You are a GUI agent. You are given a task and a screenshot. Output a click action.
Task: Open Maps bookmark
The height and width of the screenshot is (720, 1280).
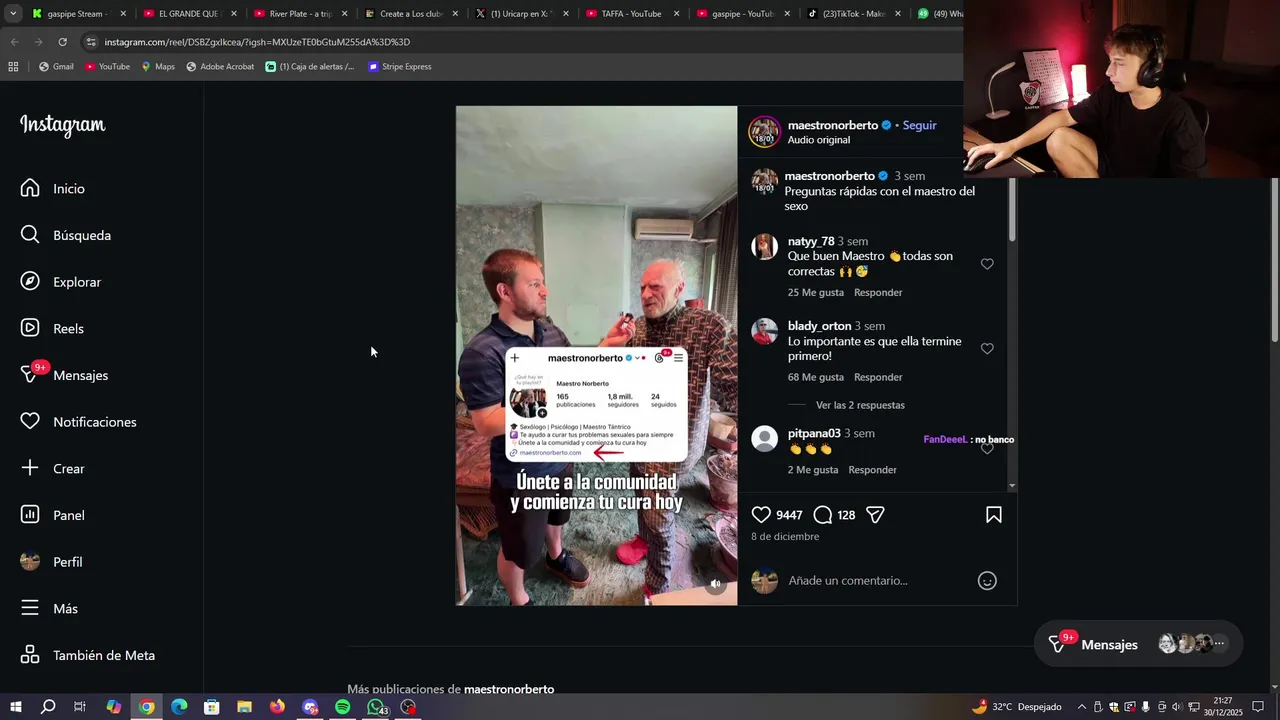coord(158,67)
